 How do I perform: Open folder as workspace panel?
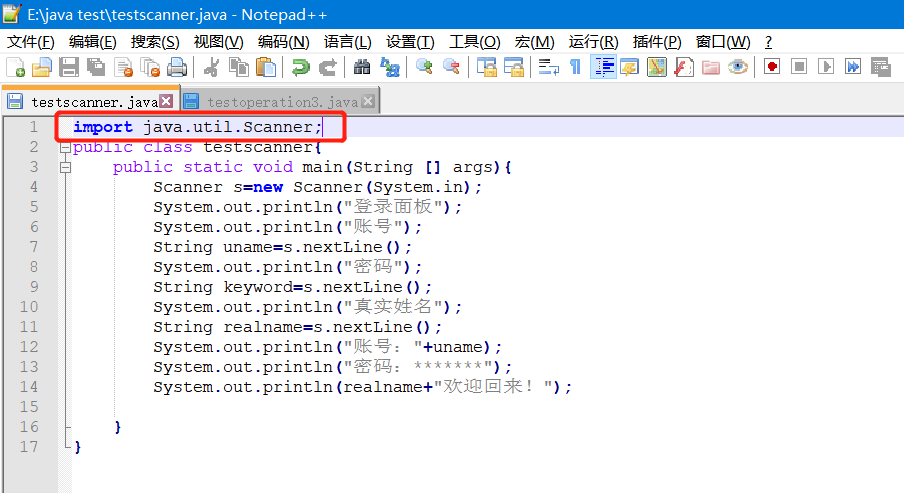(x=711, y=67)
